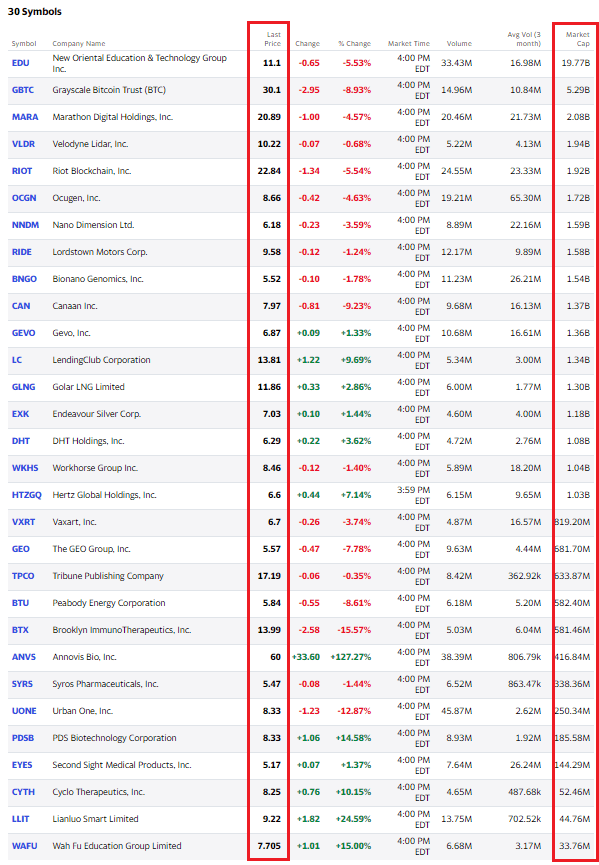Image resolution: width=599 pixels, height=865 pixels.
Task: Click the '3:59 PM EDT' market time
Action: [412, 495]
